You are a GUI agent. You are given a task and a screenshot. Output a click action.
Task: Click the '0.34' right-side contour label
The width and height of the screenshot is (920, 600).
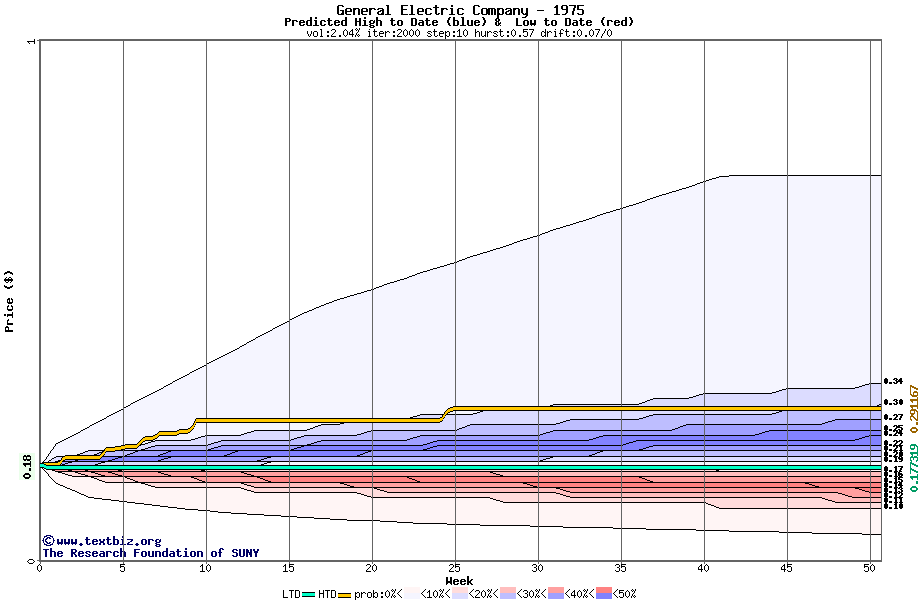tap(893, 381)
